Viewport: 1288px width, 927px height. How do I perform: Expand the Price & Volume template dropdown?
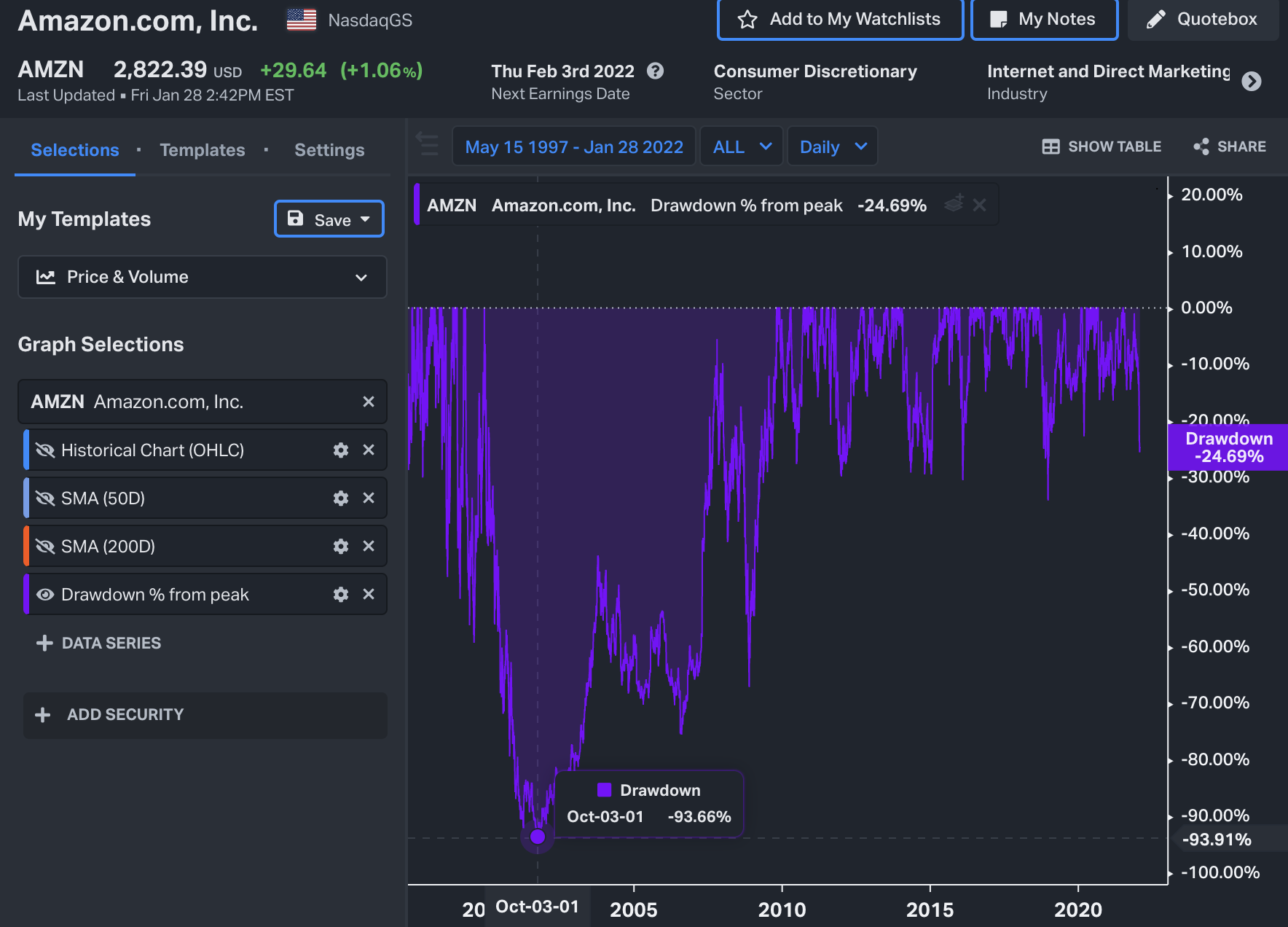point(202,277)
